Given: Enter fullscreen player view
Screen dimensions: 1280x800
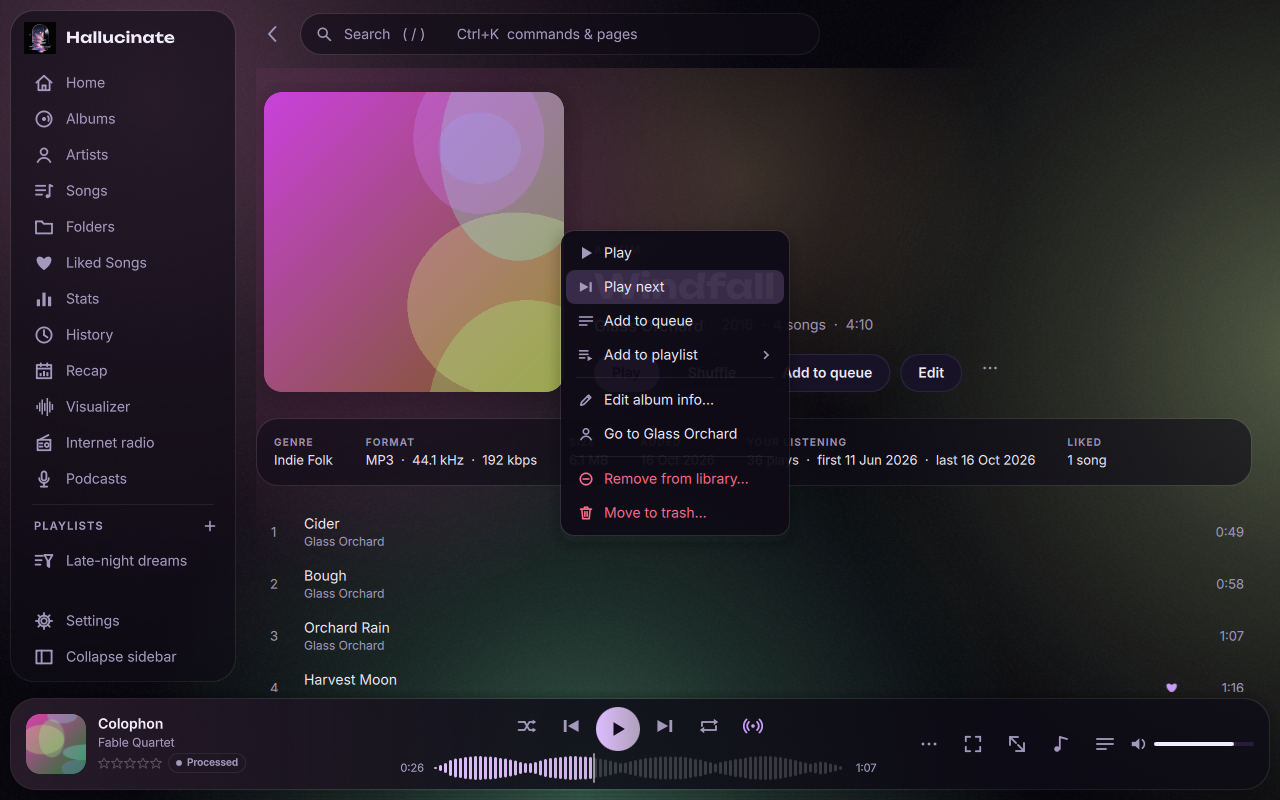Looking at the screenshot, I should pos(973,744).
